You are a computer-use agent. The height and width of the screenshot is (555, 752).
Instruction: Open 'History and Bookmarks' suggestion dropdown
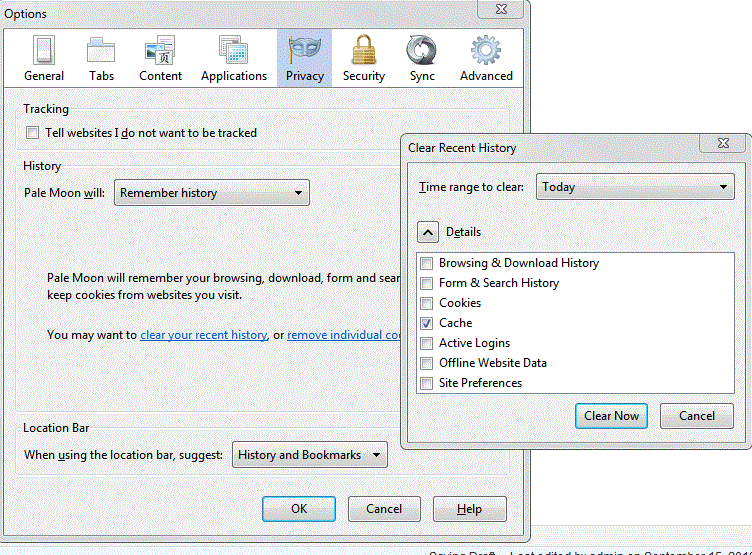310,455
